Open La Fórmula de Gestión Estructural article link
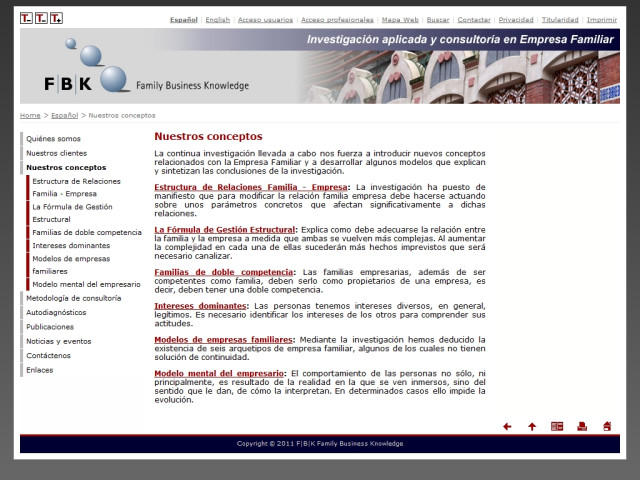640x480 pixels. pyautogui.click(x=225, y=229)
